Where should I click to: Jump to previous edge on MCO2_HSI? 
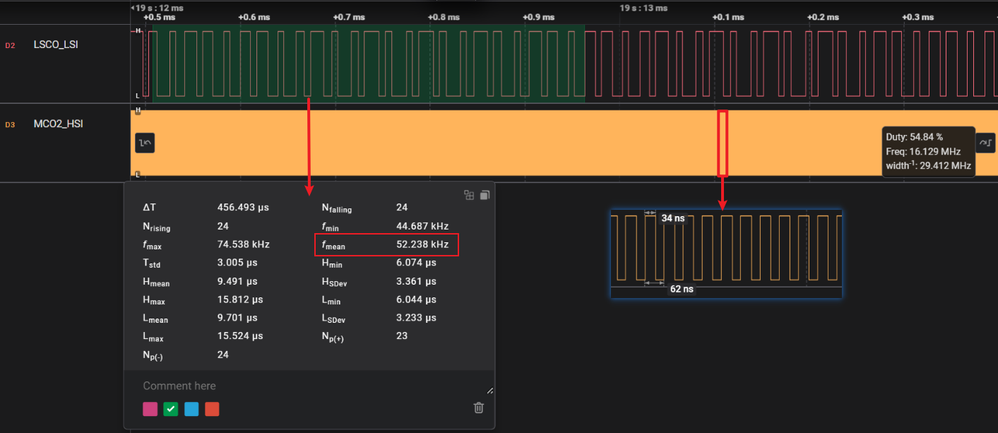(145, 144)
